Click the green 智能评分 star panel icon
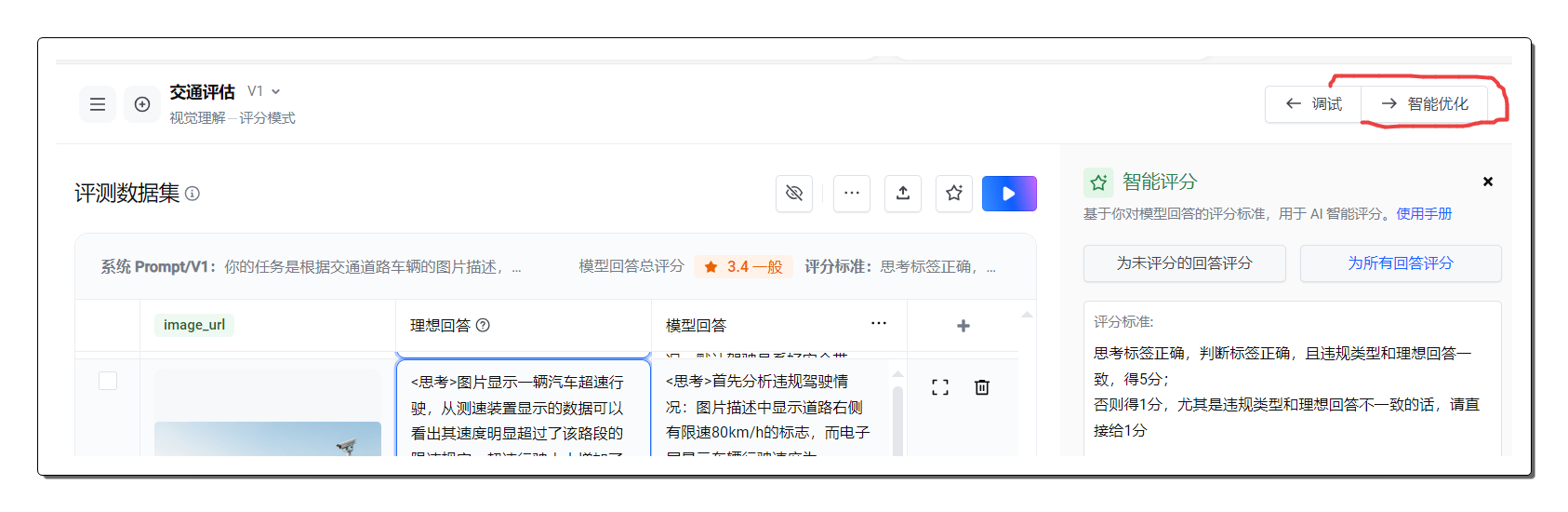Image resolution: width=1568 pixels, height=512 pixels. tap(1098, 182)
